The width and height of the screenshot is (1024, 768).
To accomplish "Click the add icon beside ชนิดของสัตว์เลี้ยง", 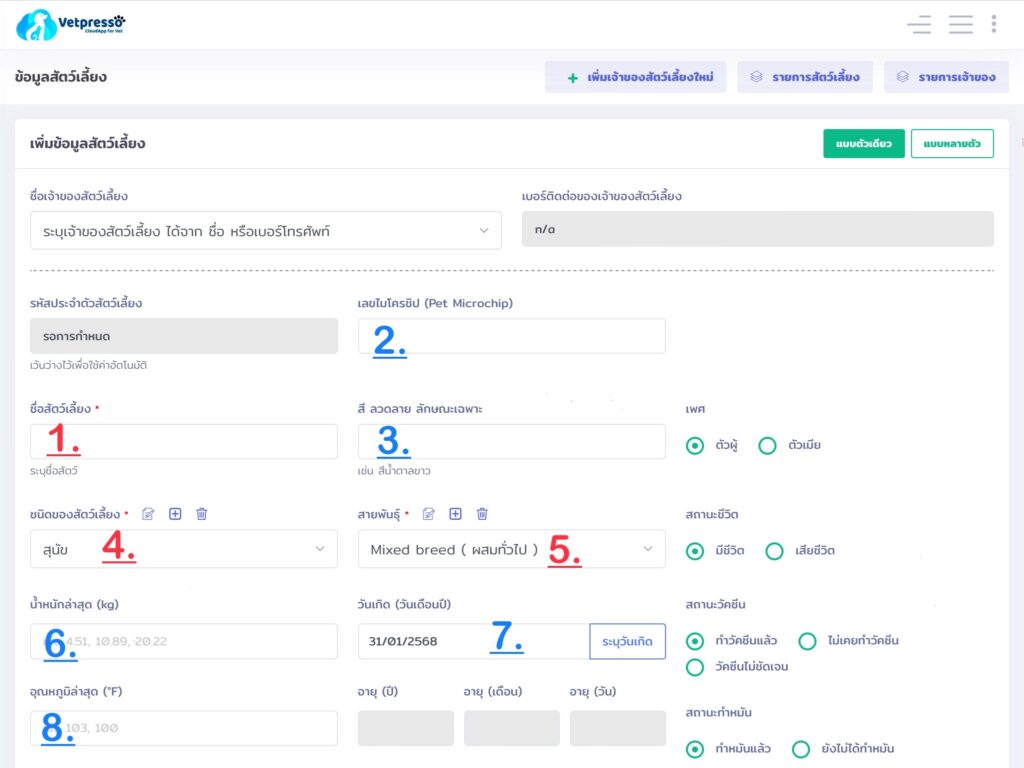I will 175,514.
